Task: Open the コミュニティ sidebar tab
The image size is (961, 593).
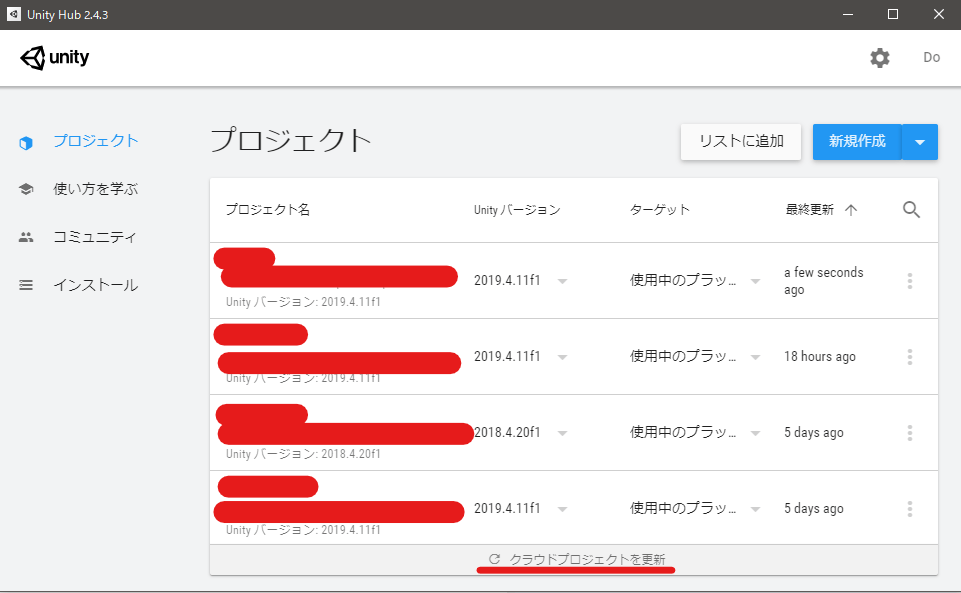Action: click(x=95, y=236)
